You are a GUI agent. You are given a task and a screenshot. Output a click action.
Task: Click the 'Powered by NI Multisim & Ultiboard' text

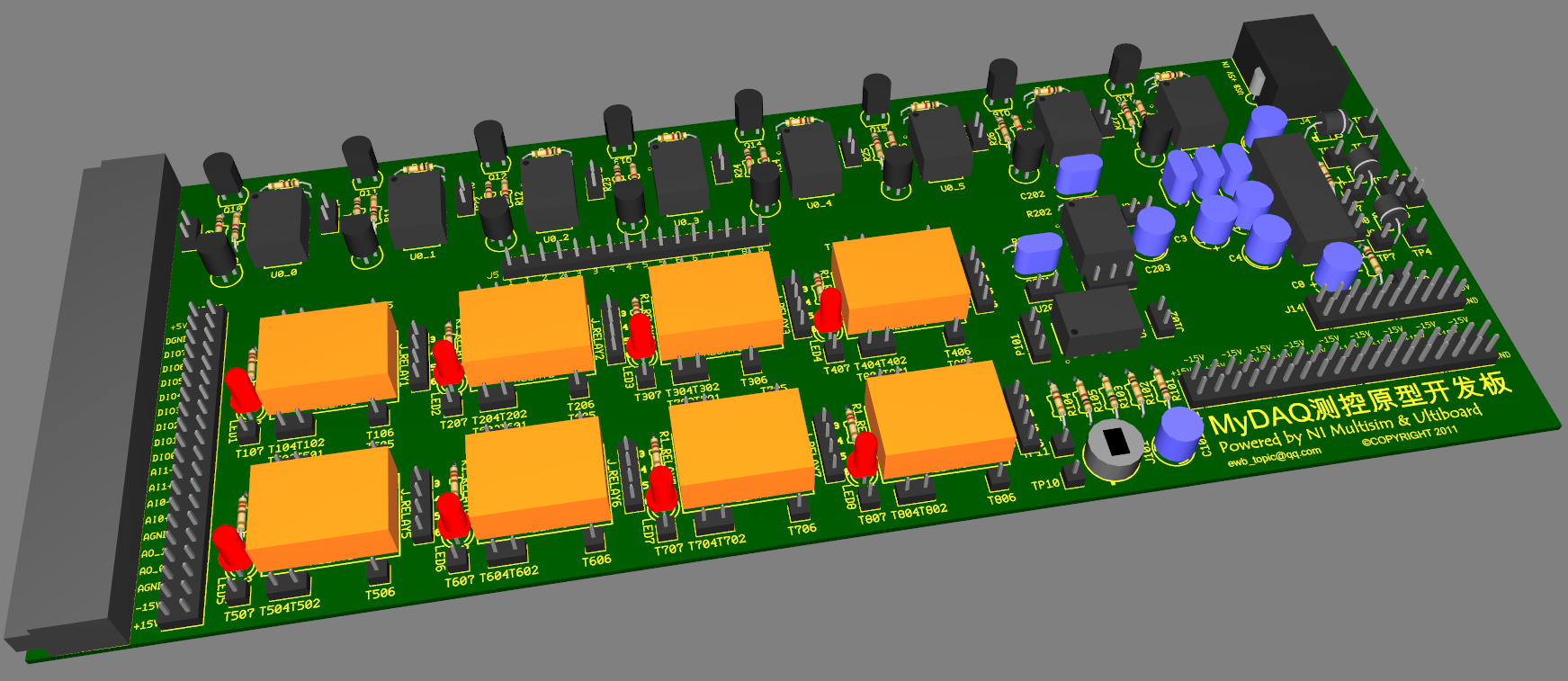click(x=1349, y=427)
